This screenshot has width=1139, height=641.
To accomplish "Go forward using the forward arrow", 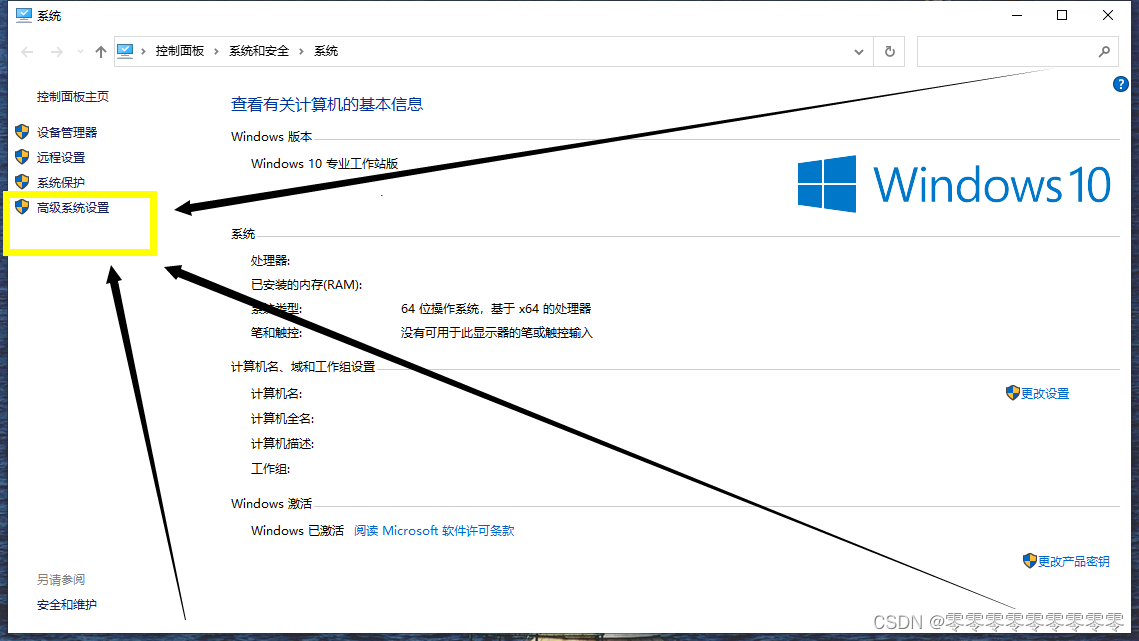I will 57,52.
